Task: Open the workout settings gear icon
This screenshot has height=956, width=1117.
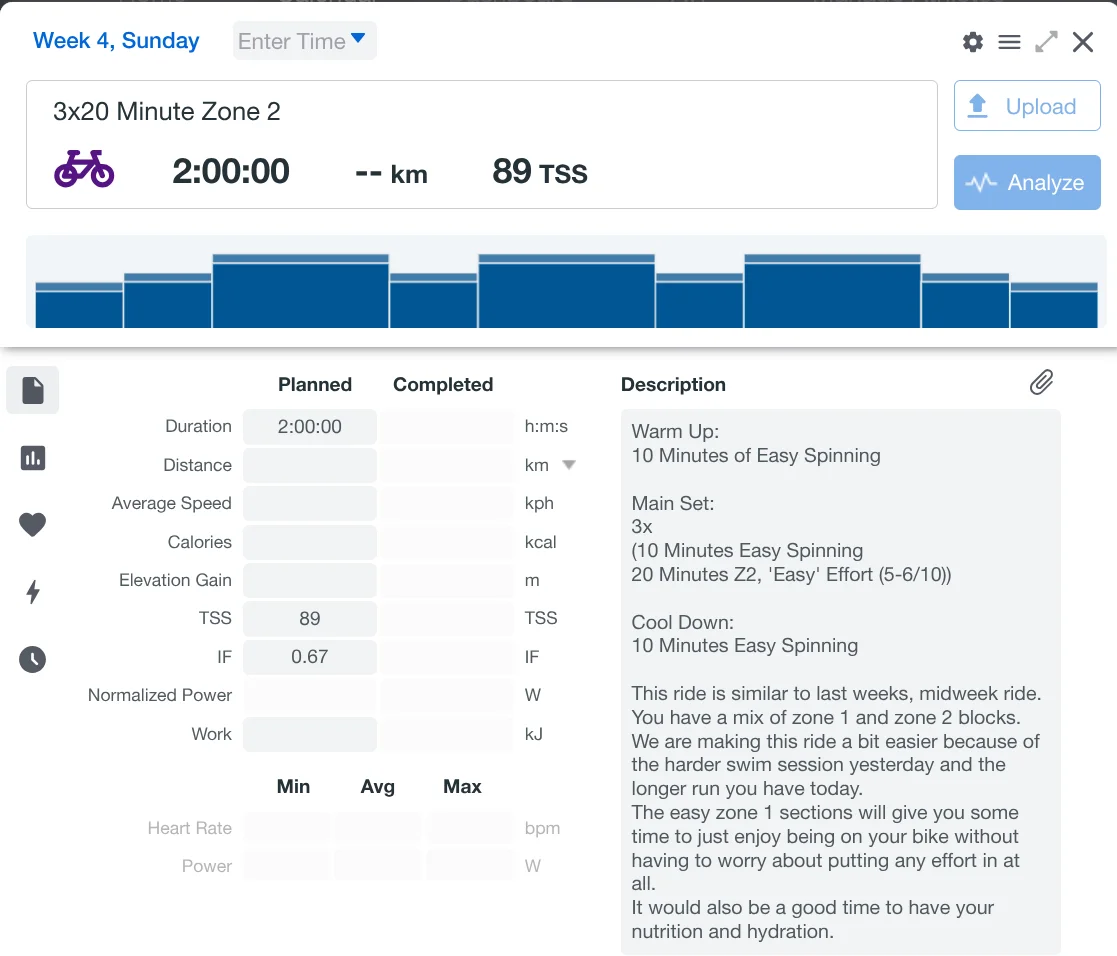Action: point(972,42)
